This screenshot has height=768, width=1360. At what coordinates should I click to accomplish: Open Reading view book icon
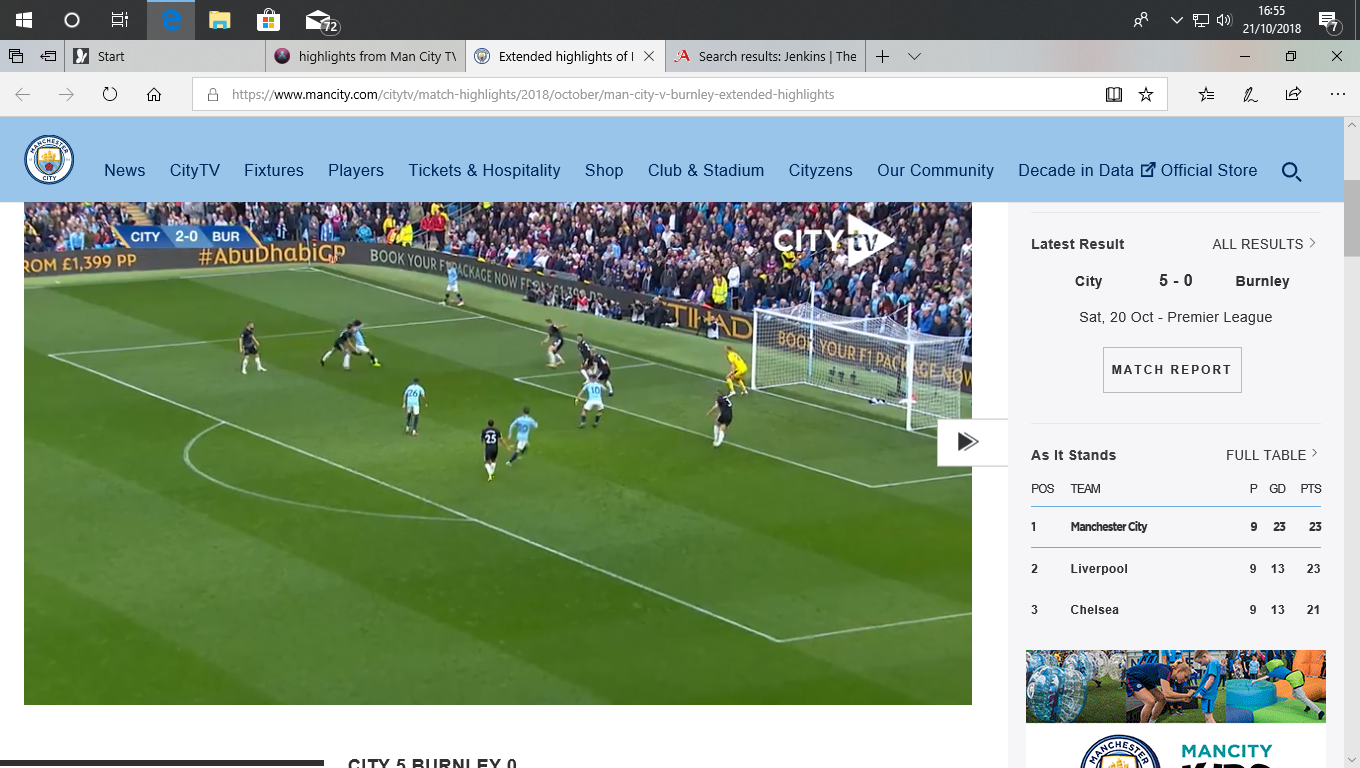(1114, 94)
